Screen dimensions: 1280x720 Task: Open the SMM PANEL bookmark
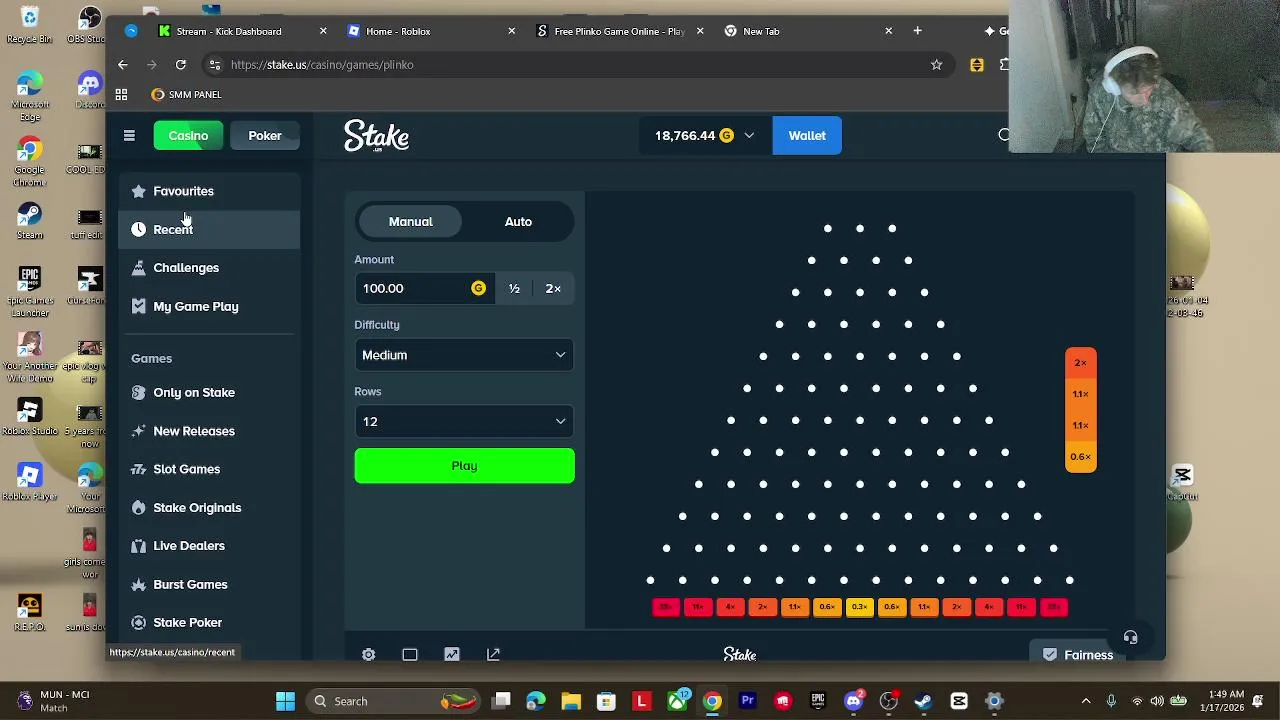[x=186, y=94]
